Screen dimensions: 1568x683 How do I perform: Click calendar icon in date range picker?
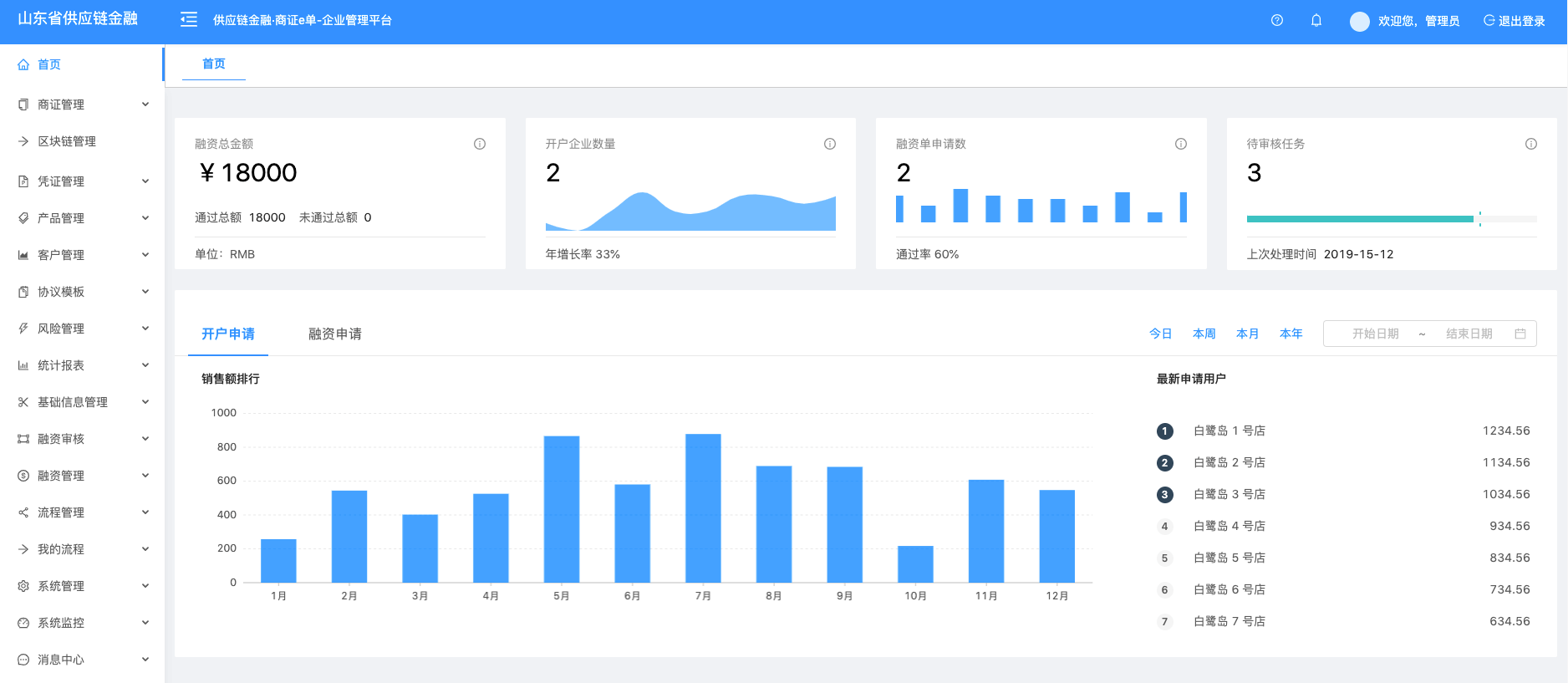point(1520,334)
